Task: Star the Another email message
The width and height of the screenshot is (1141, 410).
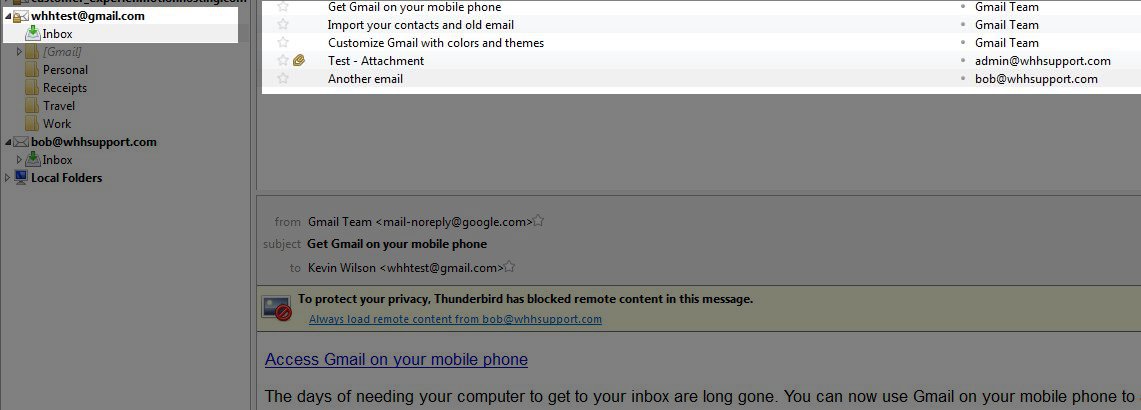Action: point(283,78)
